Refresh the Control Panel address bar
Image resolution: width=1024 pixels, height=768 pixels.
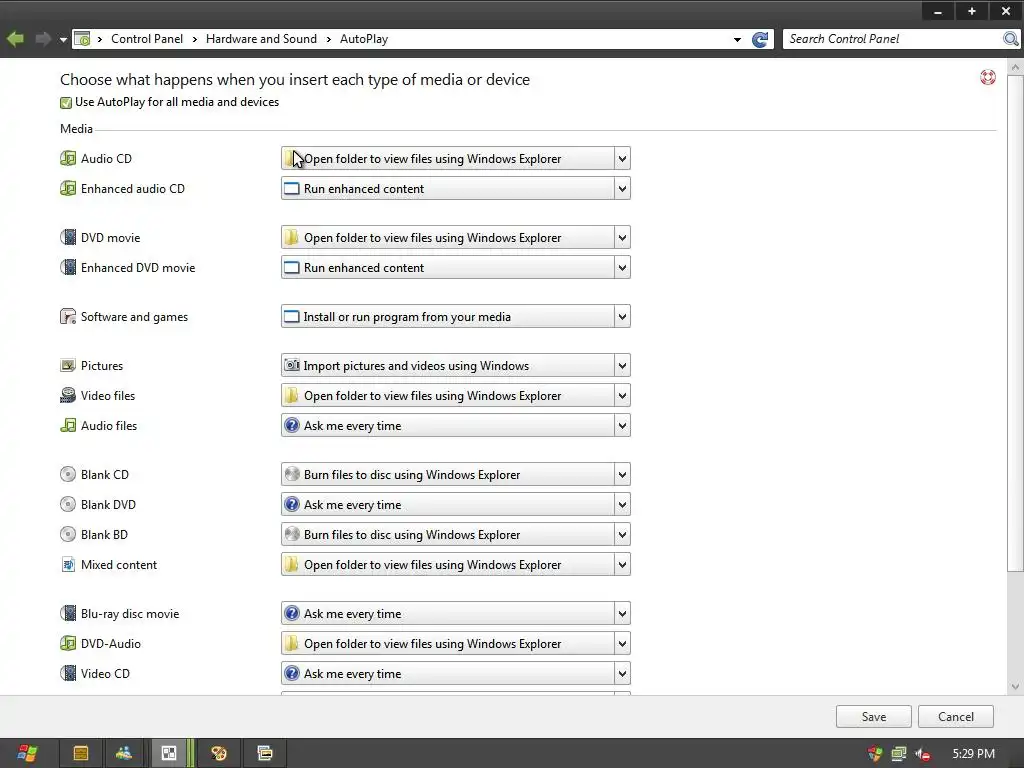[760, 39]
